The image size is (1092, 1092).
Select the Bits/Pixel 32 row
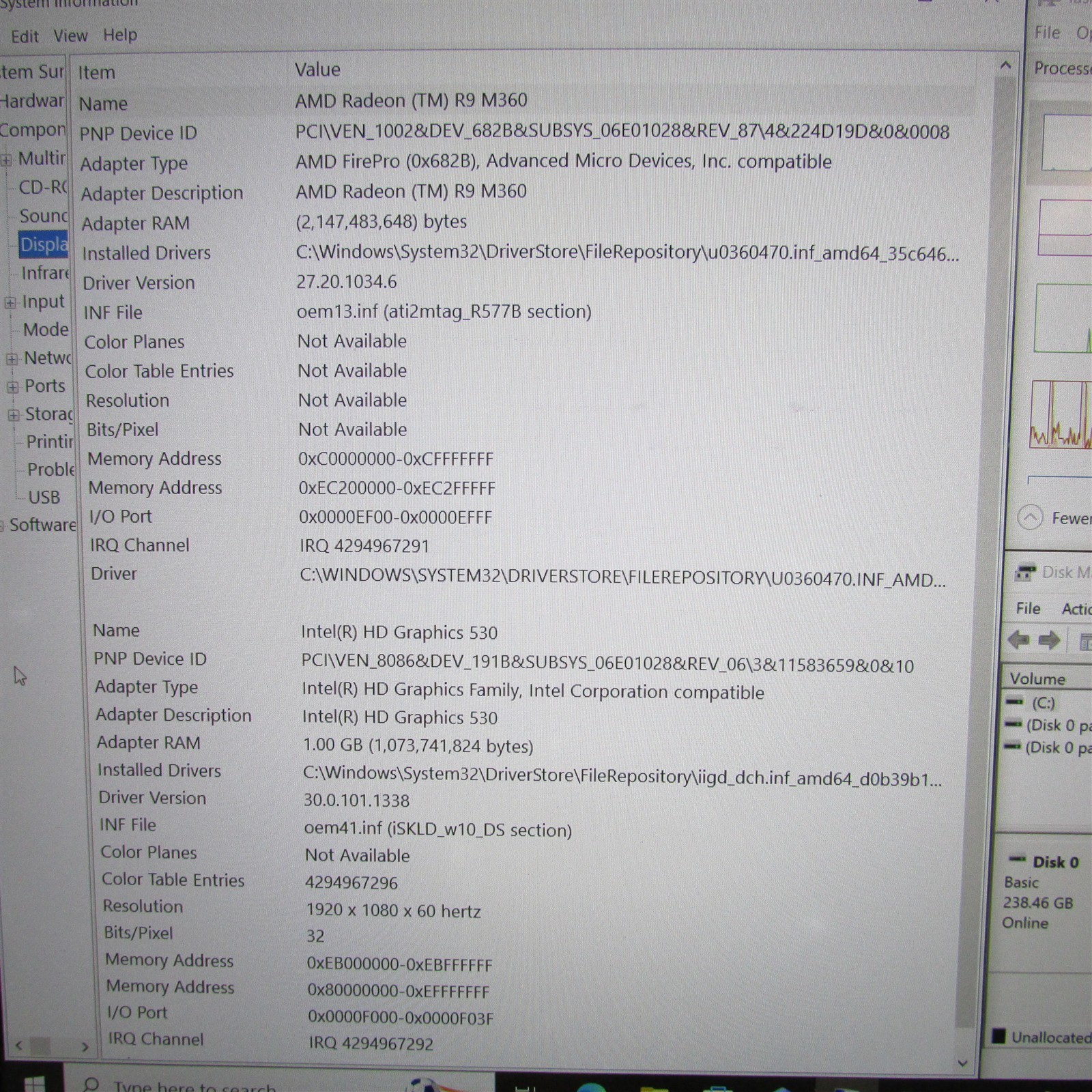point(532,934)
